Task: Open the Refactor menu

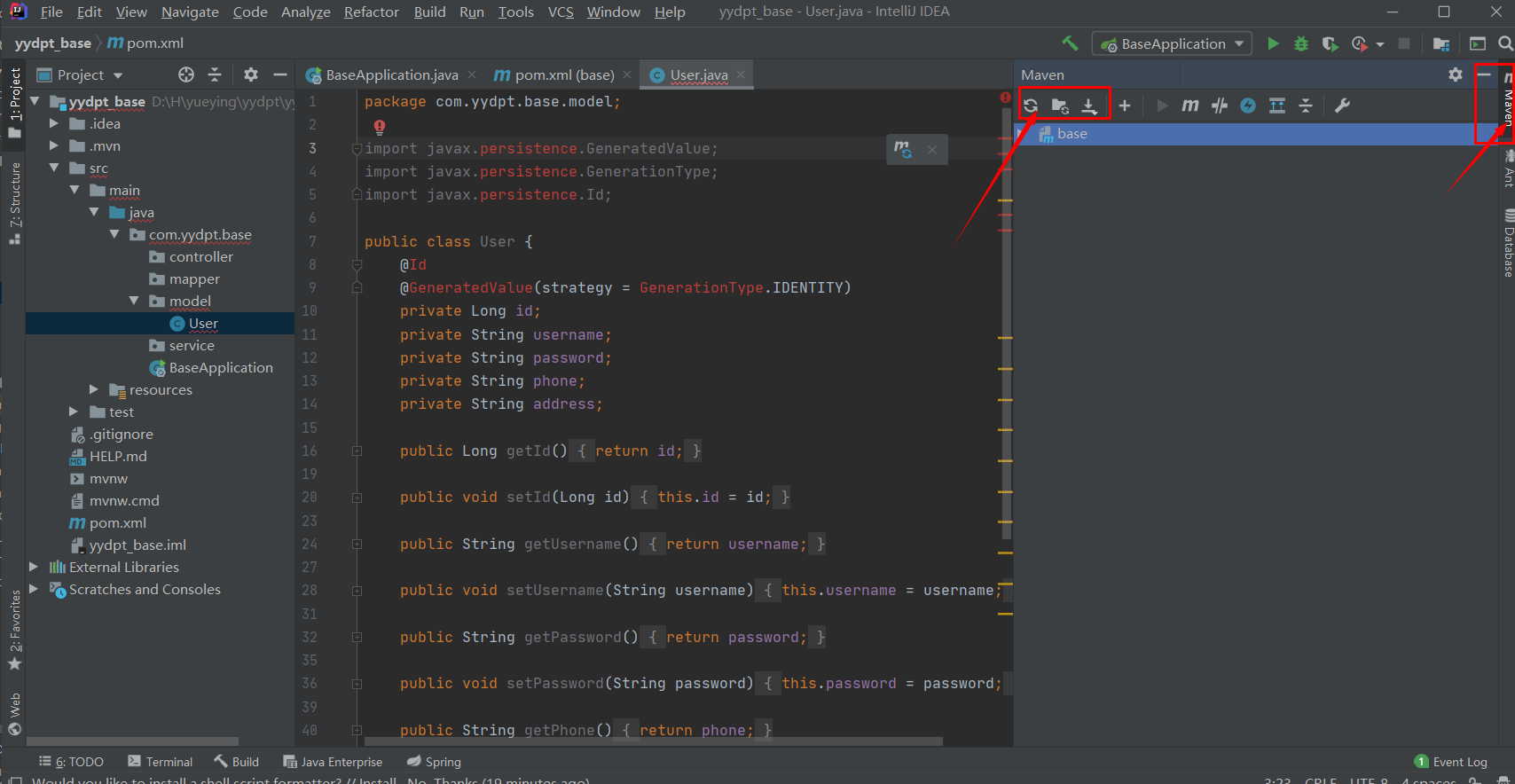Action: tap(372, 12)
